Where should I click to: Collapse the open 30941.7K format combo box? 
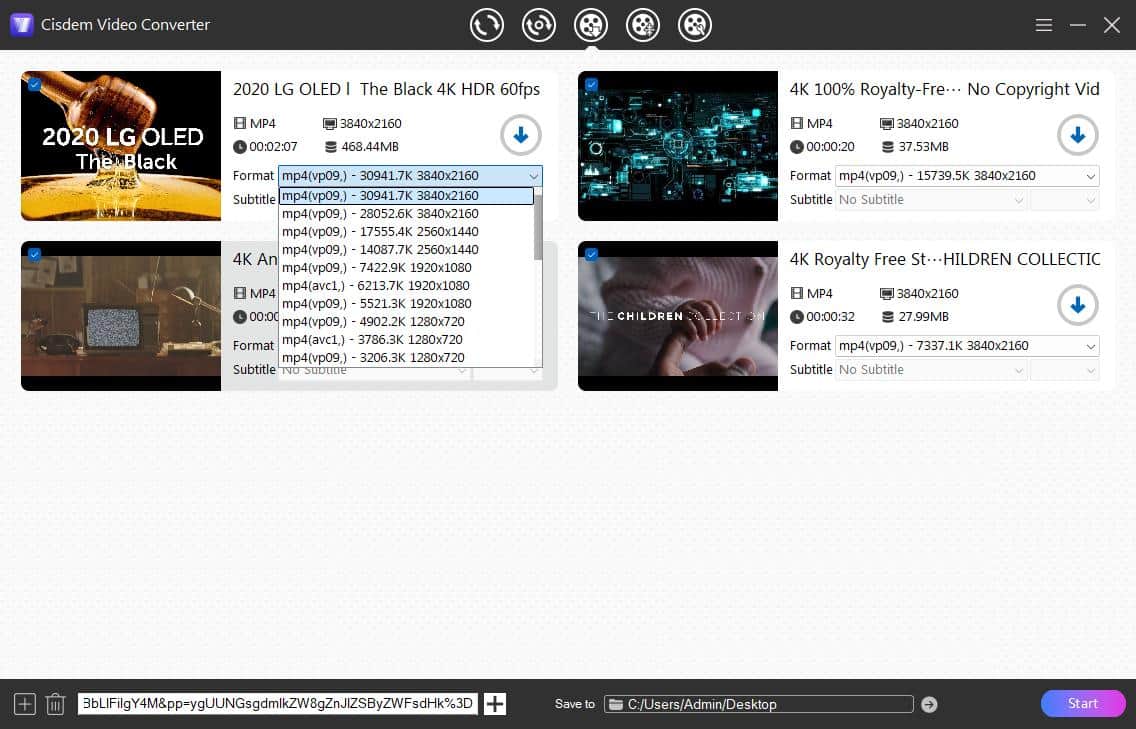pyautogui.click(x=533, y=176)
